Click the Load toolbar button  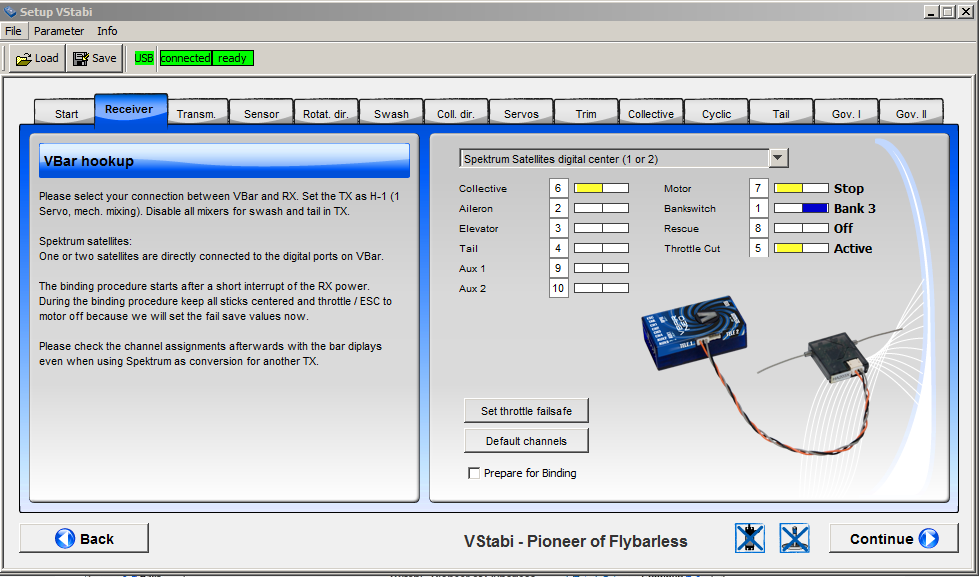[37, 58]
